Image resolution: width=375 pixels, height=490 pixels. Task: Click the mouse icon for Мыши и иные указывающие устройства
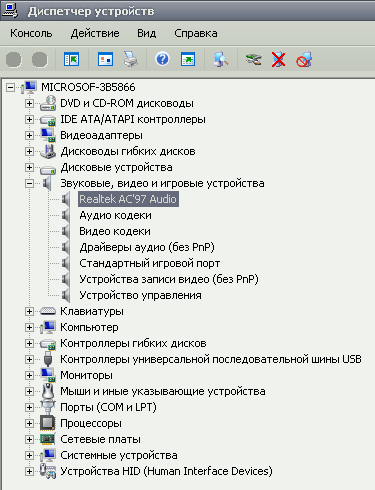(x=48, y=391)
